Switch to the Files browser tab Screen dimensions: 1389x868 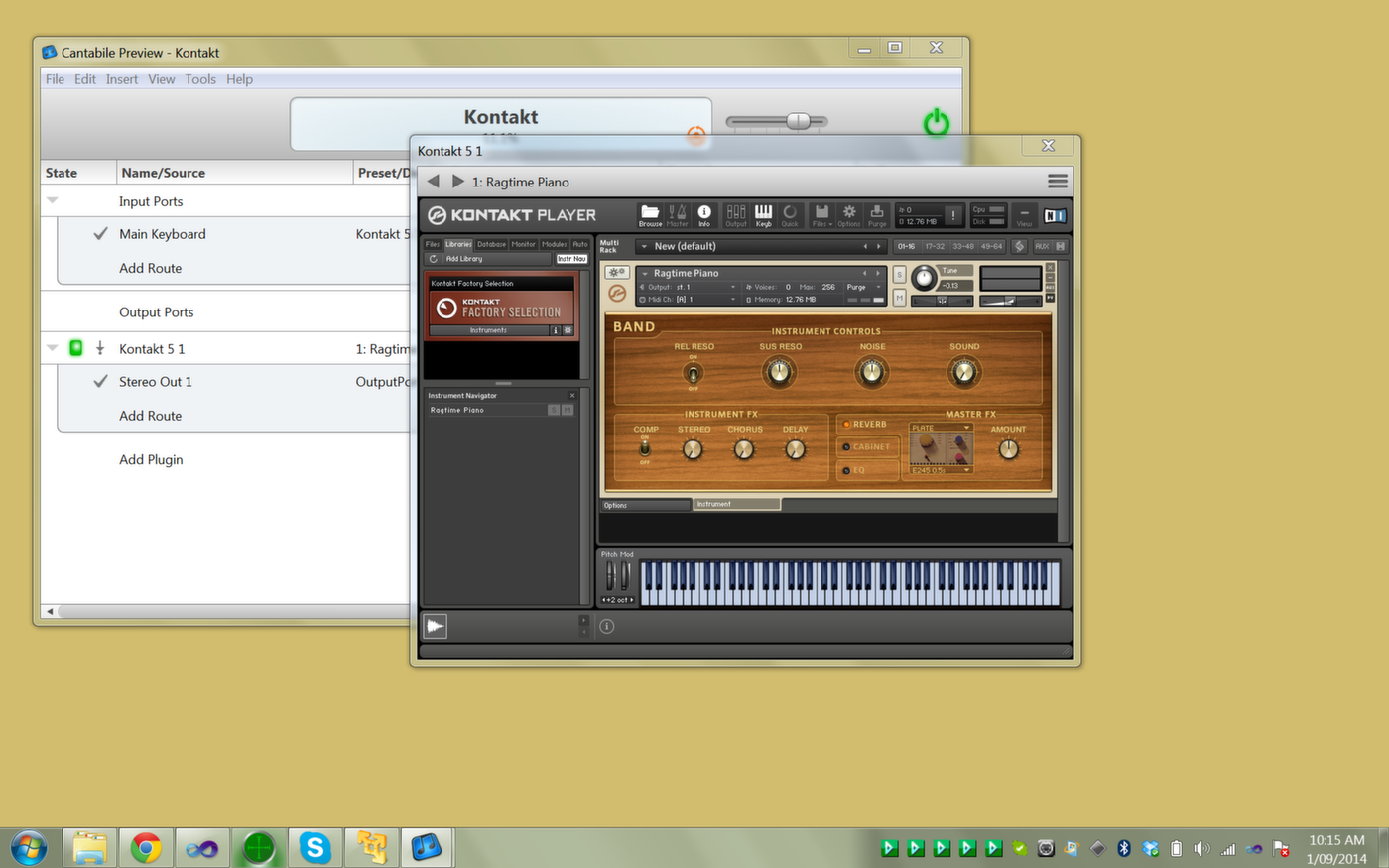[433, 244]
